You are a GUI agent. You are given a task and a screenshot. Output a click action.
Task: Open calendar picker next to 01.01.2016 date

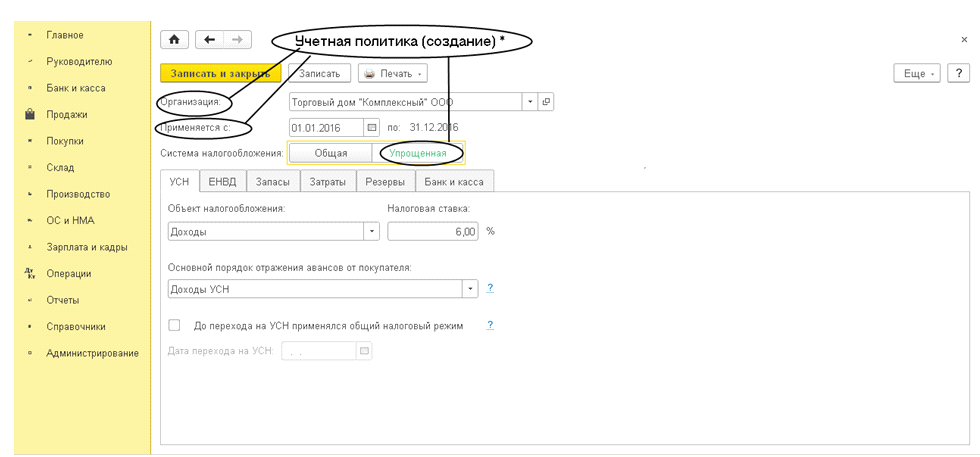[x=372, y=128]
